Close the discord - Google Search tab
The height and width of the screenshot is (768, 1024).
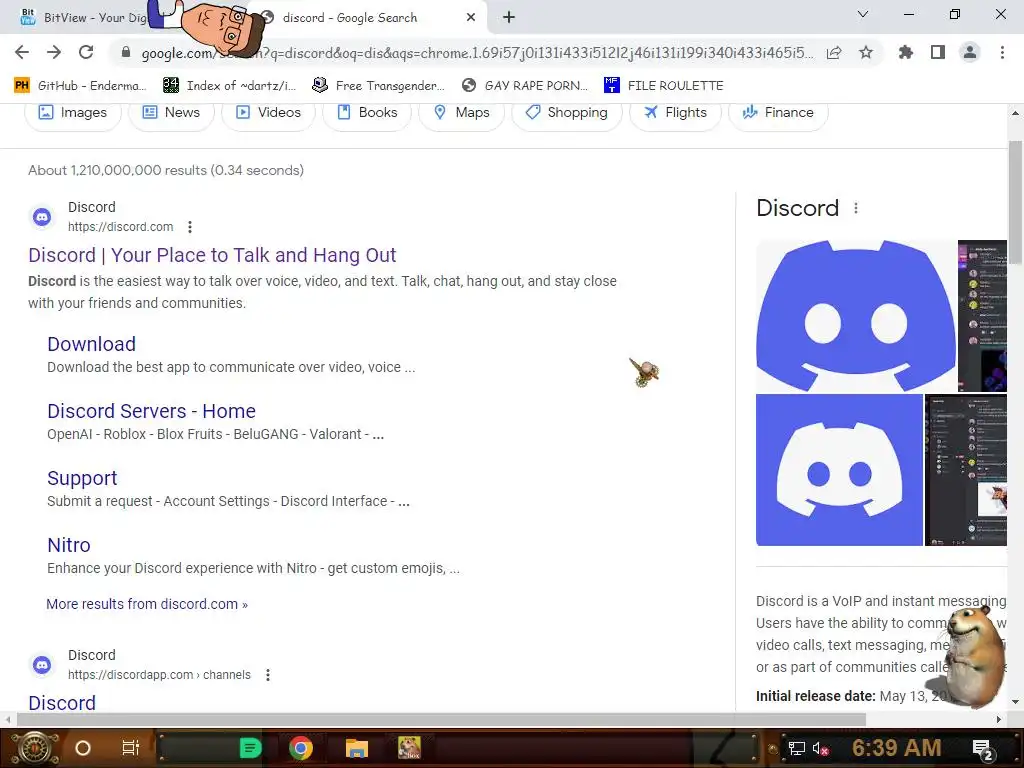click(471, 18)
